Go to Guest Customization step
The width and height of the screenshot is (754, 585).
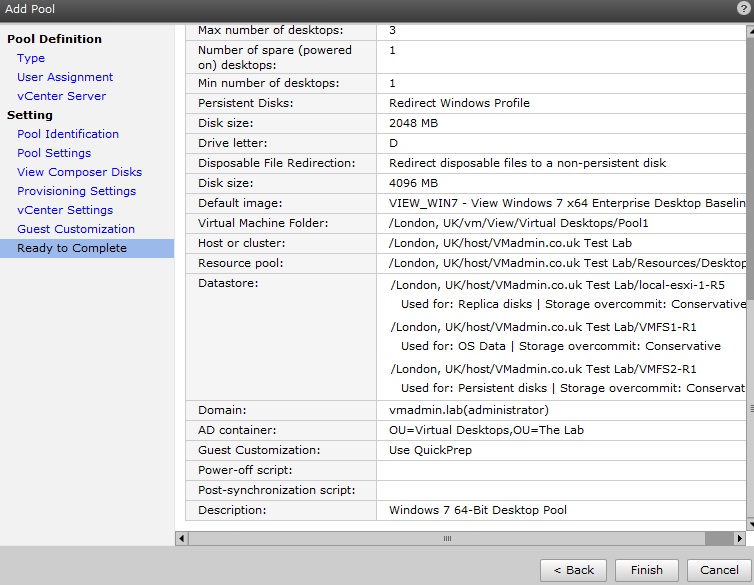pyautogui.click(x=76, y=229)
